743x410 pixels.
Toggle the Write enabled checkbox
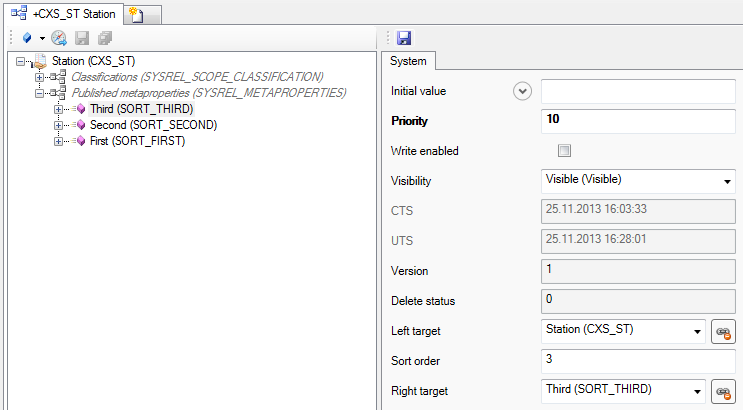[564, 151]
